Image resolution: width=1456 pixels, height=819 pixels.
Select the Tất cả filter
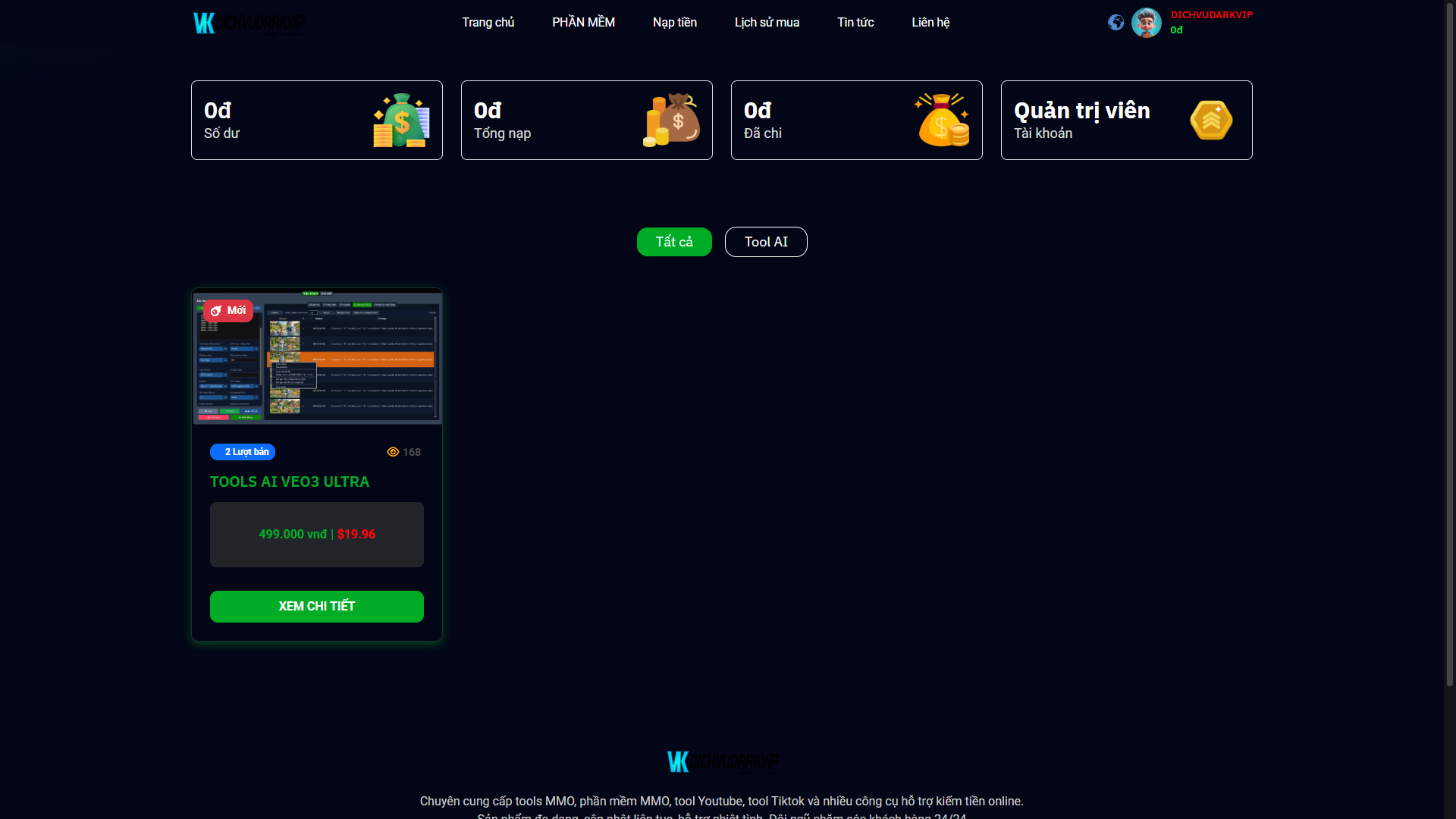tap(674, 242)
